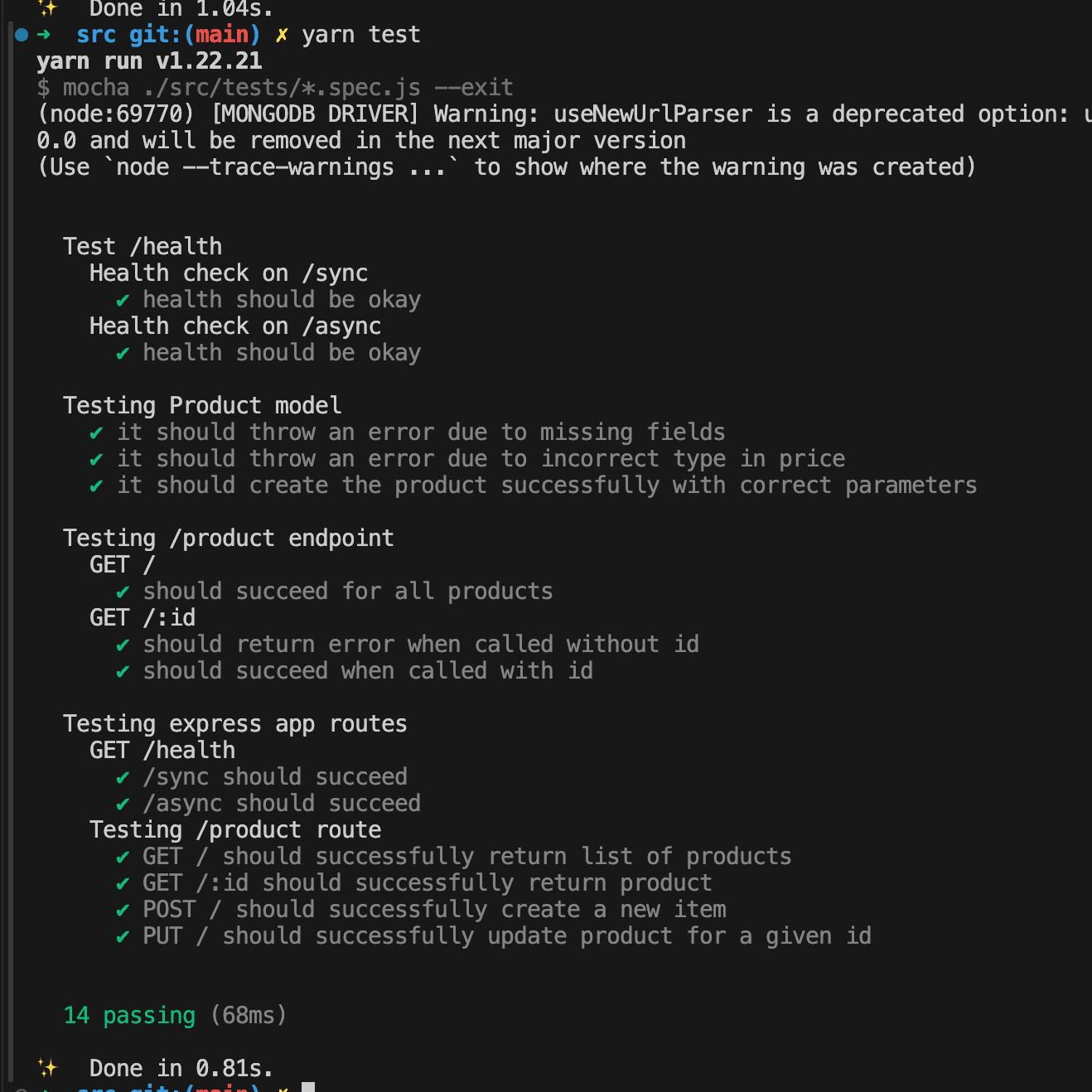Click the yellow dirty-state X in prompt
This screenshot has width=1092, height=1092.
pos(282,35)
